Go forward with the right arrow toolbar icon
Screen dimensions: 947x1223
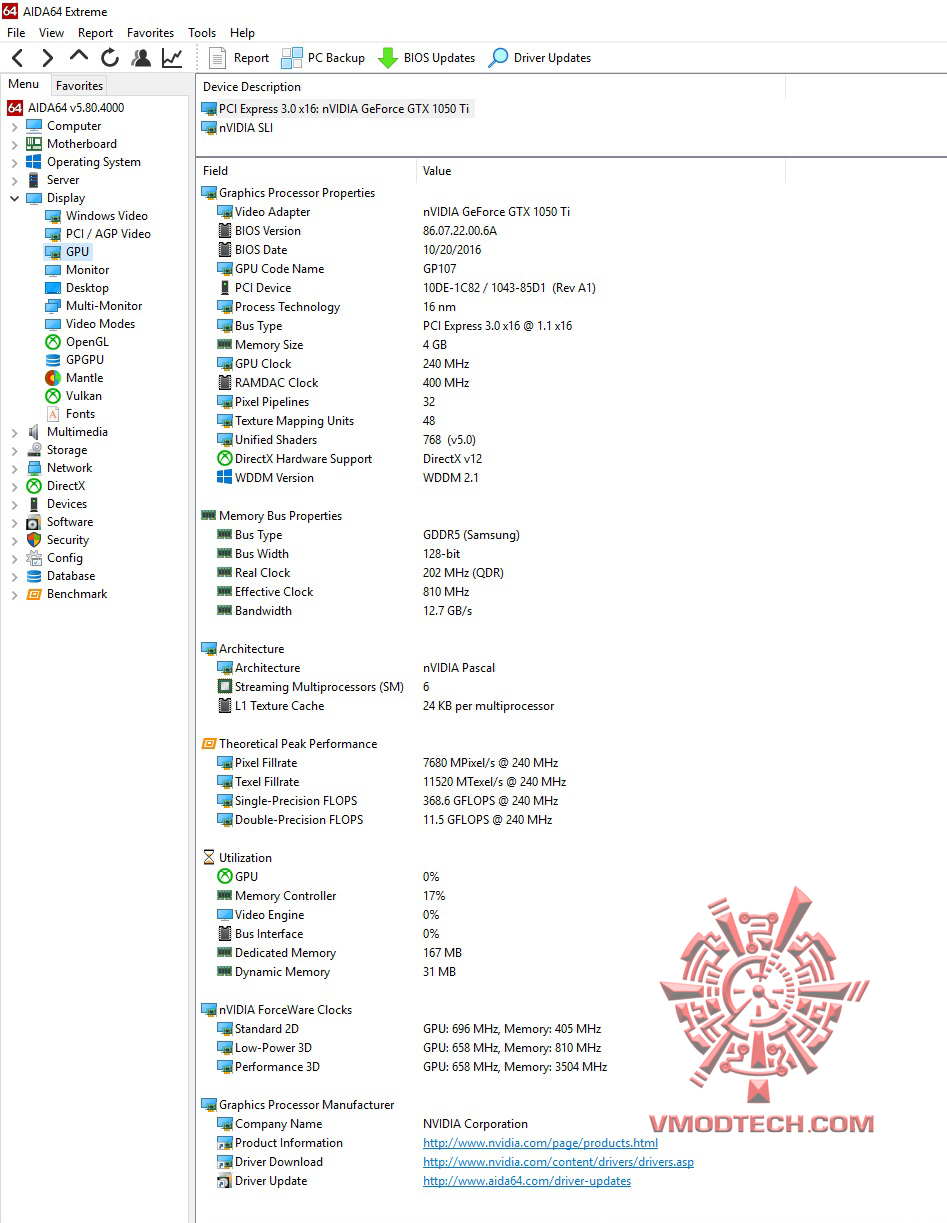click(x=47, y=58)
